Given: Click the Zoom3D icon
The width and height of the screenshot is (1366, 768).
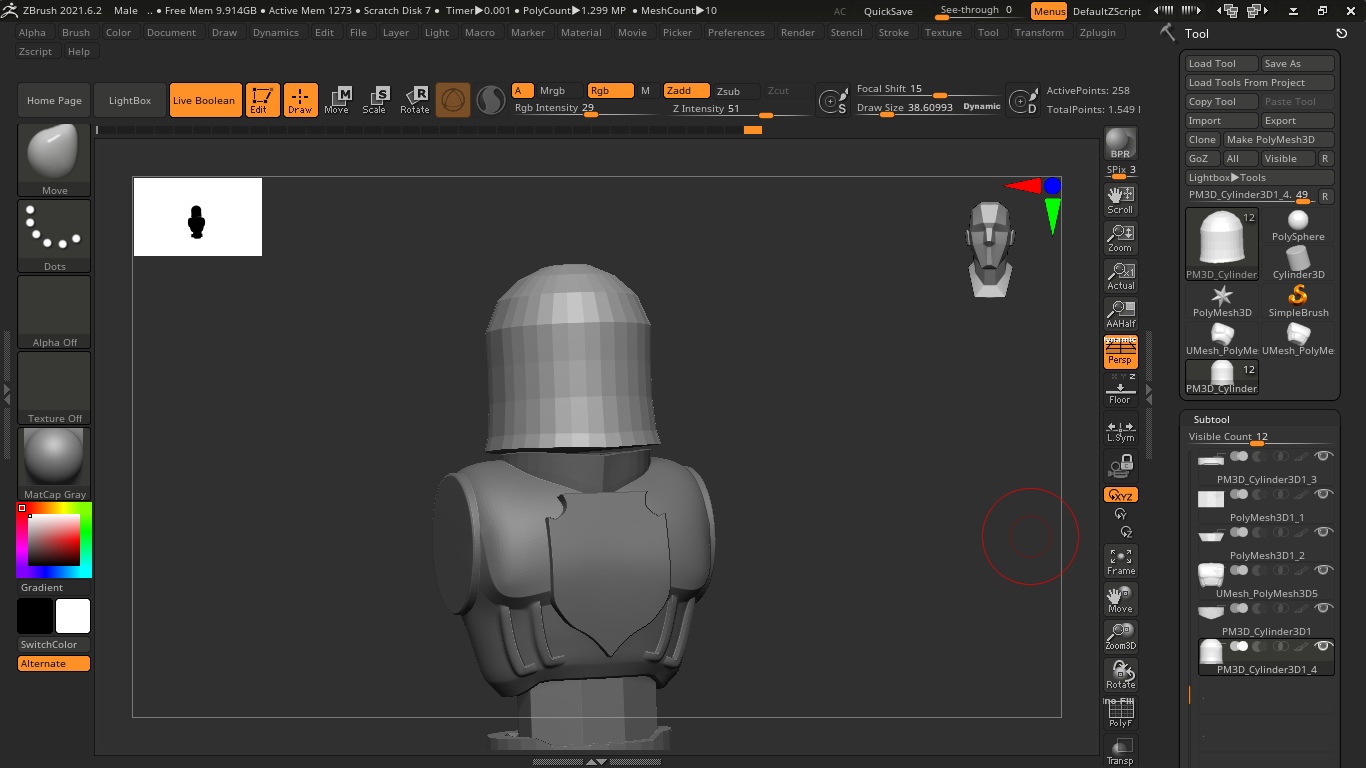Looking at the screenshot, I should click(x=1120, y=637).
